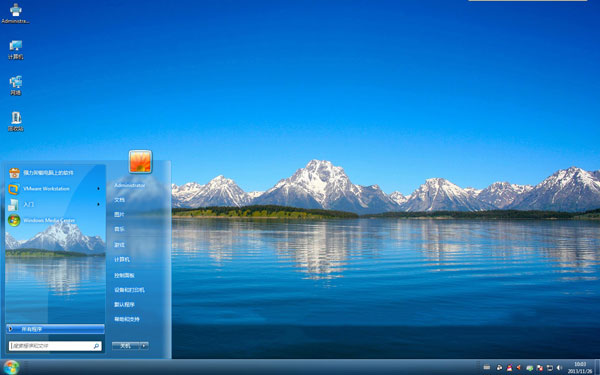The height and width of the screenshot is (375, 600).
Task: Click the 关机 shutdown button
Action: (126, 346)
